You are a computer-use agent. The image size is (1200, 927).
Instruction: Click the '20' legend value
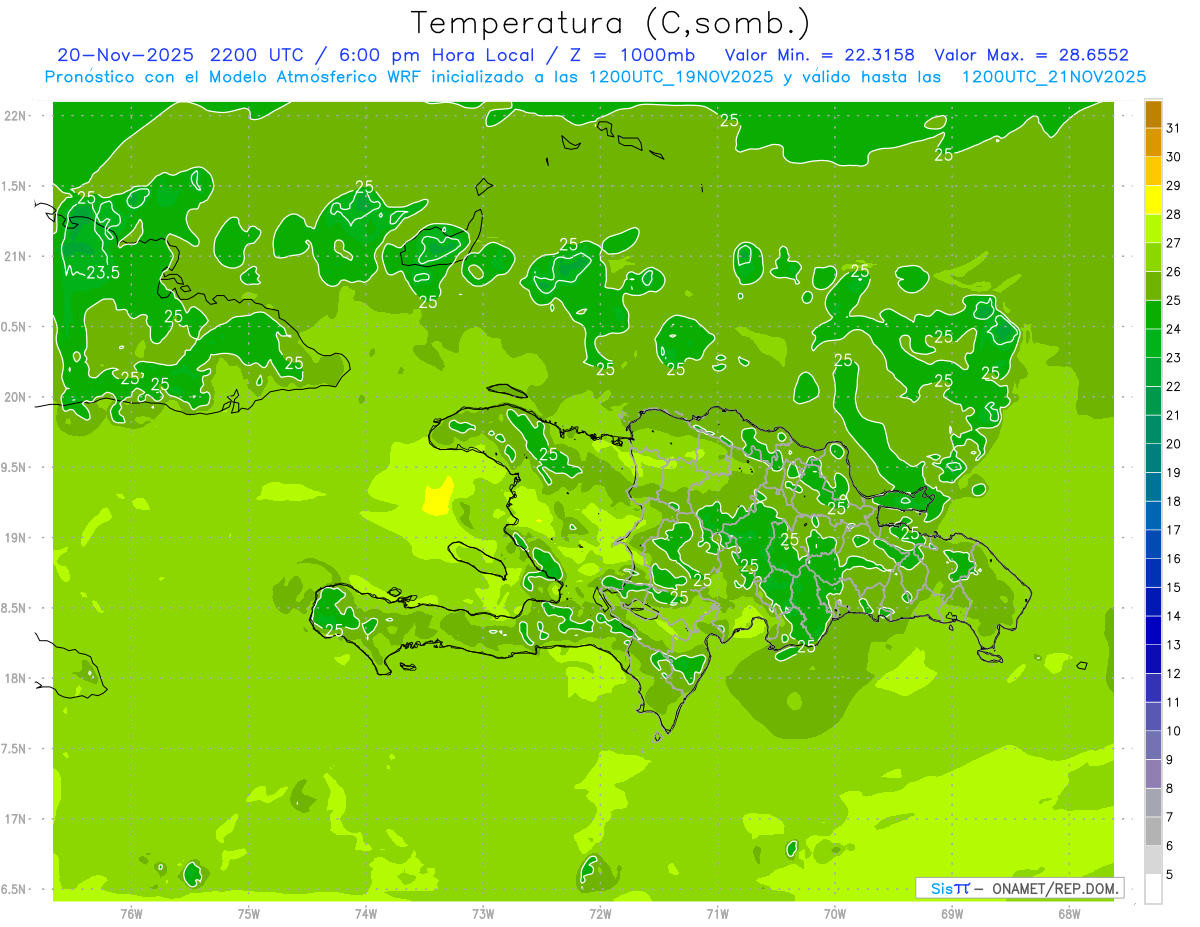[1173, 444]
